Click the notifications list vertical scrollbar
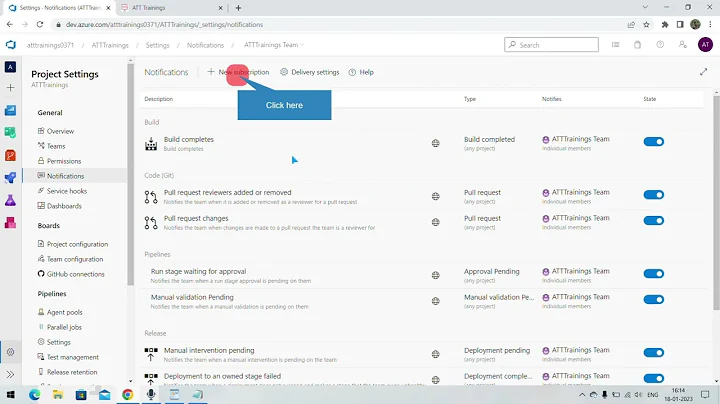720x404 pixels. (716, 202)
